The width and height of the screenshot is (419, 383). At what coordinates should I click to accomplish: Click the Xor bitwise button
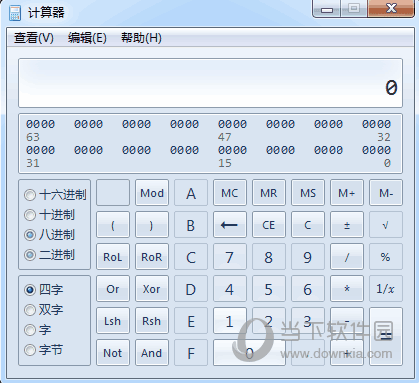tap(152, 289)
